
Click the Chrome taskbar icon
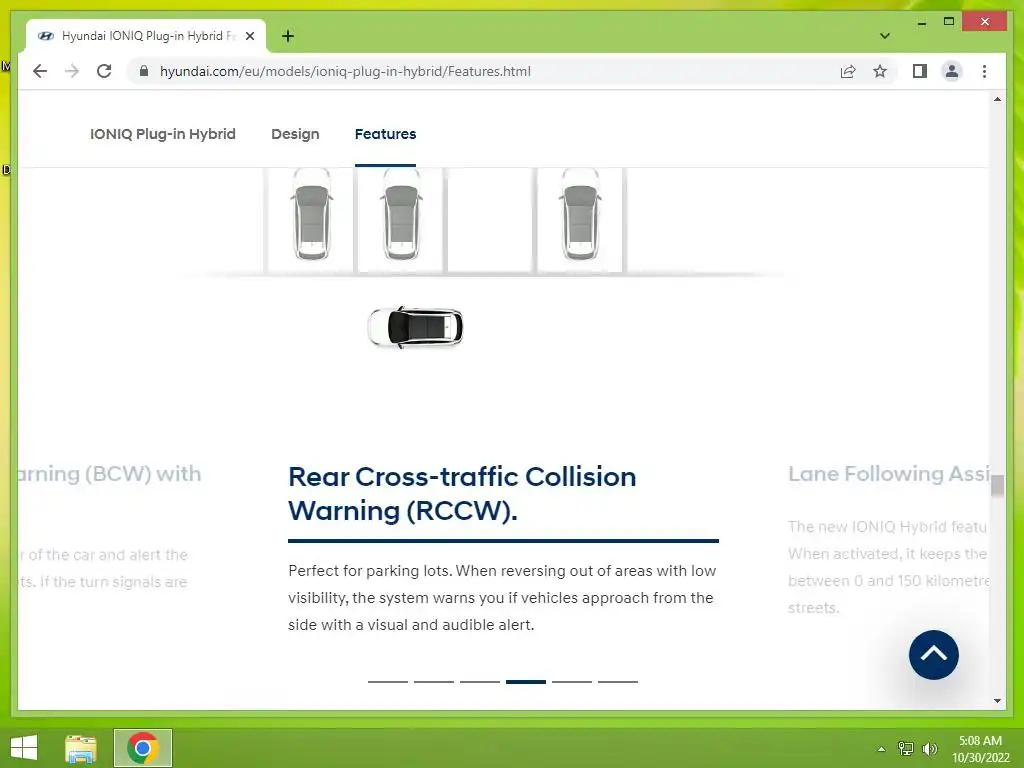pyautogui.click(x=143, y=748)
